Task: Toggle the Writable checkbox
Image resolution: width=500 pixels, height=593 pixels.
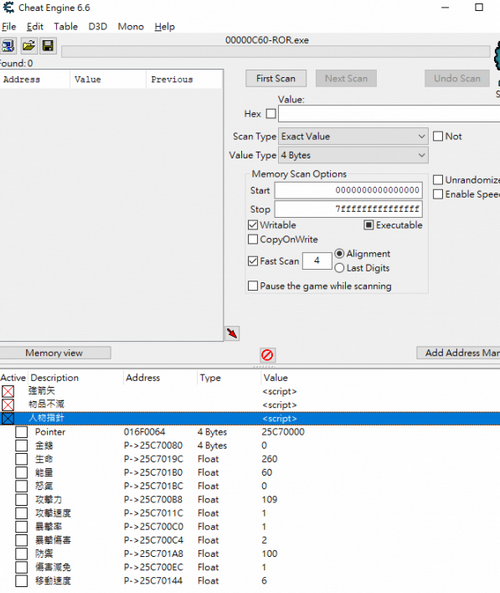Action: click(x=253, y=225)
